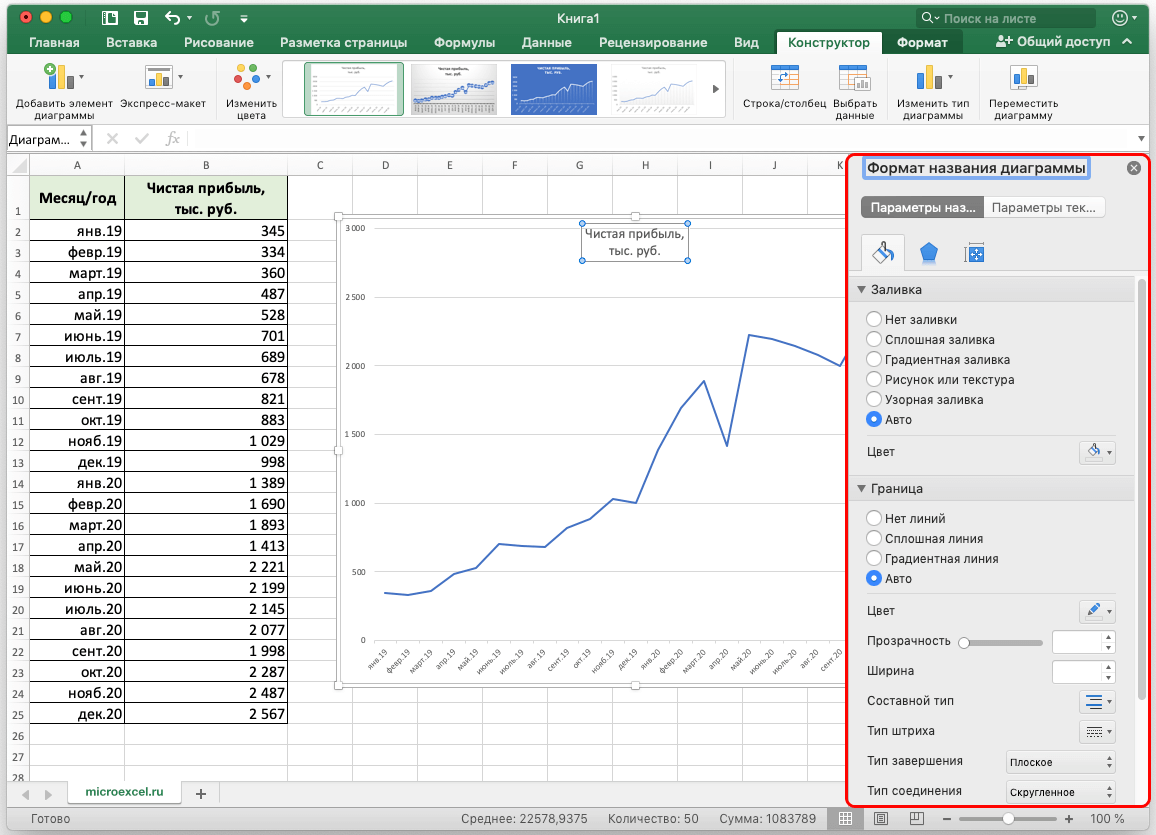Click the formula bar fx icon
The height and width of the screenshot is (835, 1156).
[x=173, y=139]
